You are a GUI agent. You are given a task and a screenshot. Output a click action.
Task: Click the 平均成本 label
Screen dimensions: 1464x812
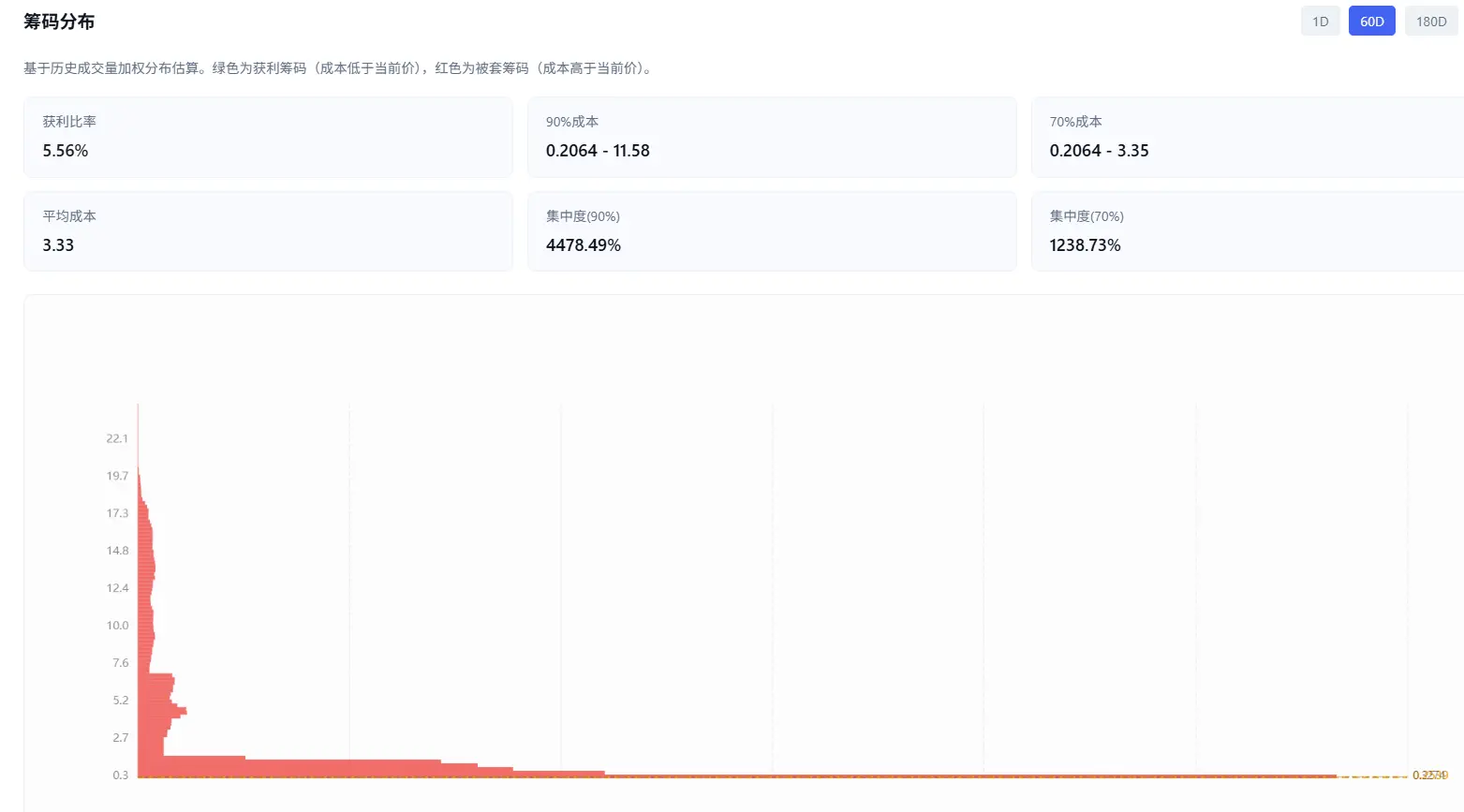(x=69, y=216)
